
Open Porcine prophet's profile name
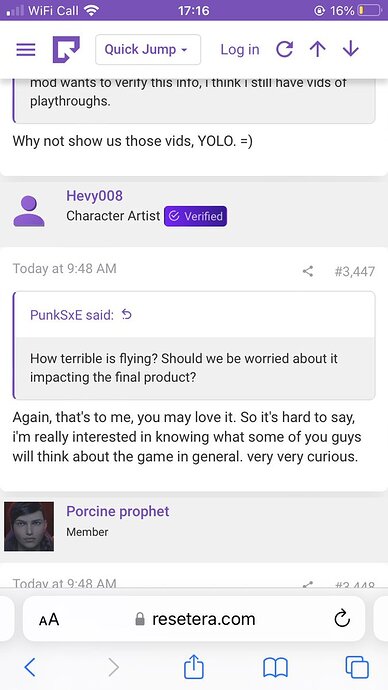pyautogui.click(x=117, y=511)
